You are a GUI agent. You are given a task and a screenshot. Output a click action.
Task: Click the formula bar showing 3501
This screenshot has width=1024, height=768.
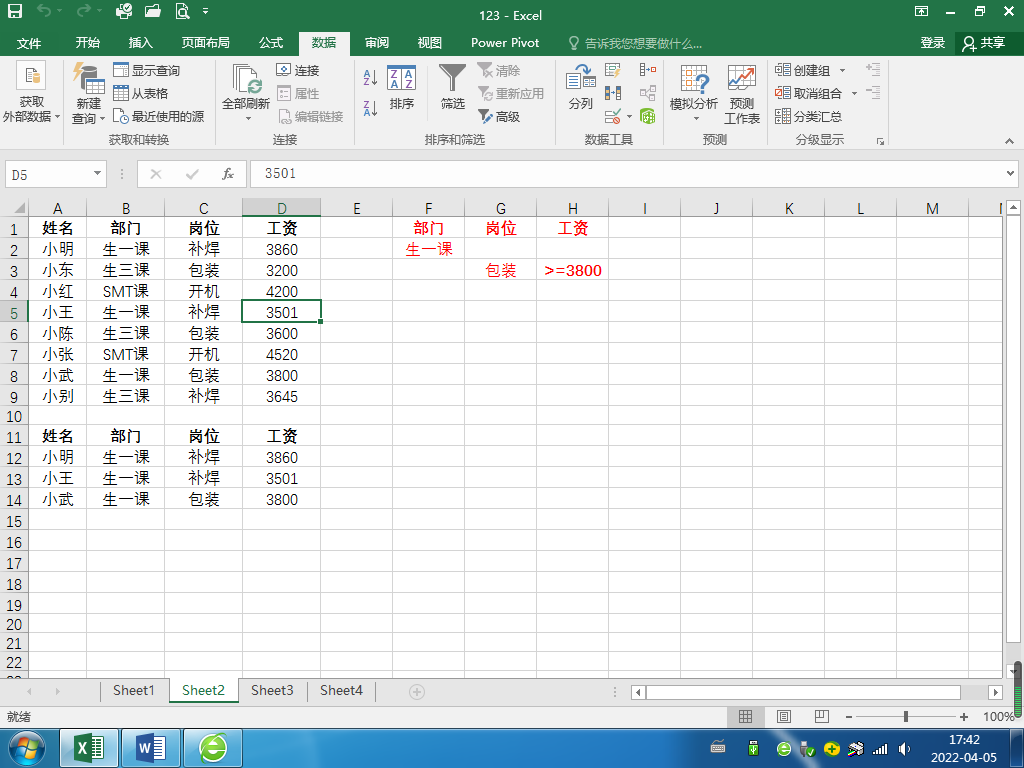click(x=626, y=174)
